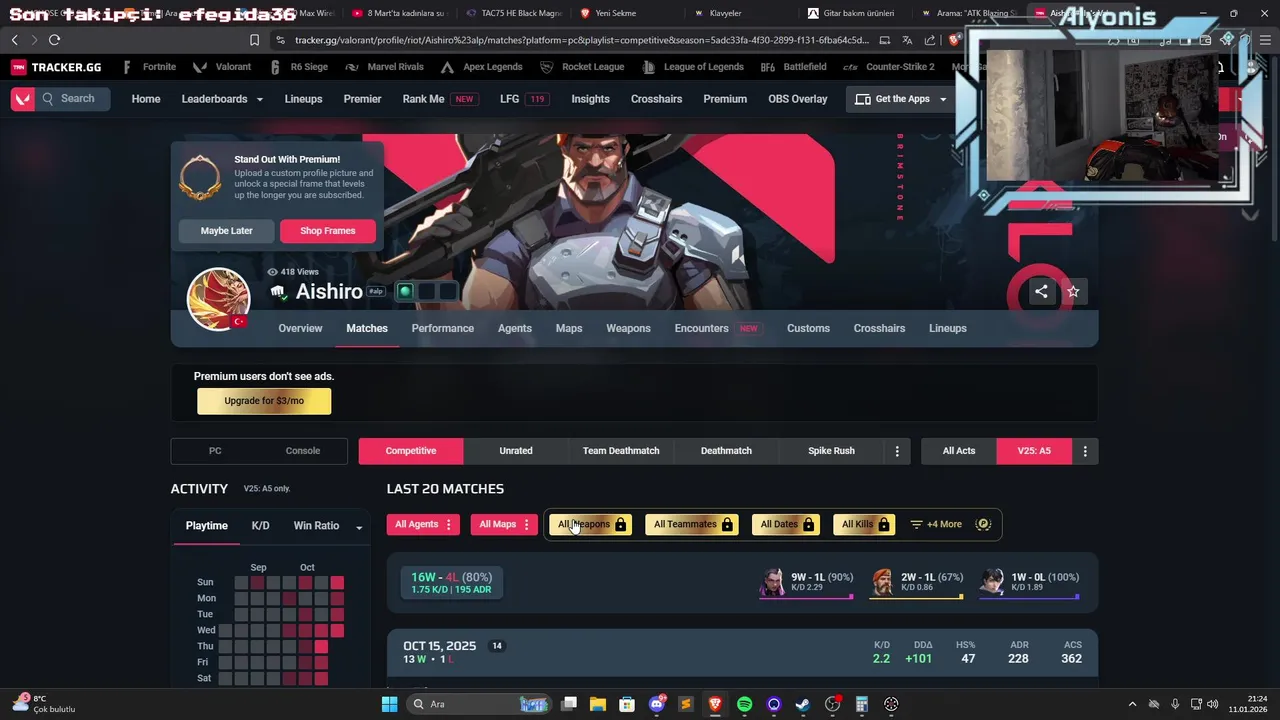Screen dimensions: 1280x720
Task: Open Discord from the taskbar
Action: coord(657,704)
